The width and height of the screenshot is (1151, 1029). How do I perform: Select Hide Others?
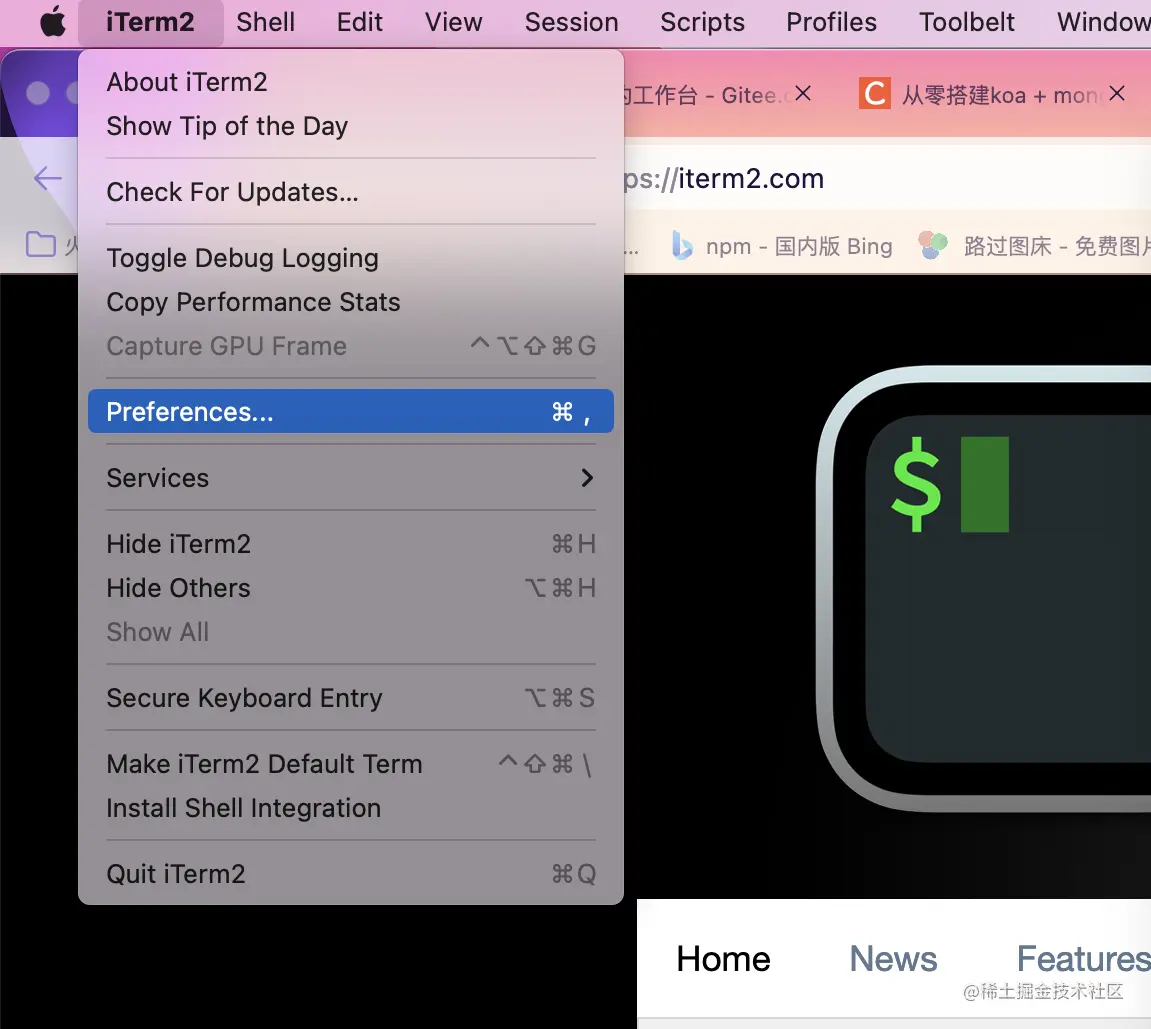tap(351, 588)
